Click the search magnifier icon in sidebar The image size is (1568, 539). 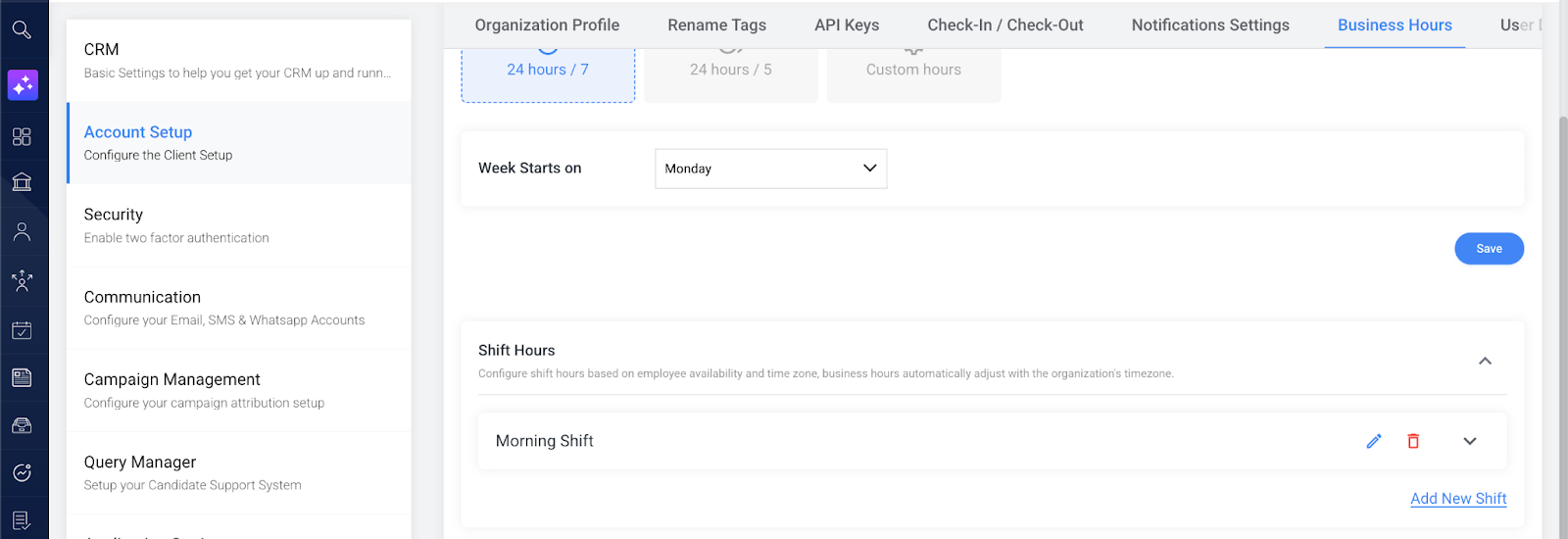pyautogui.click(x=22, y=30)
